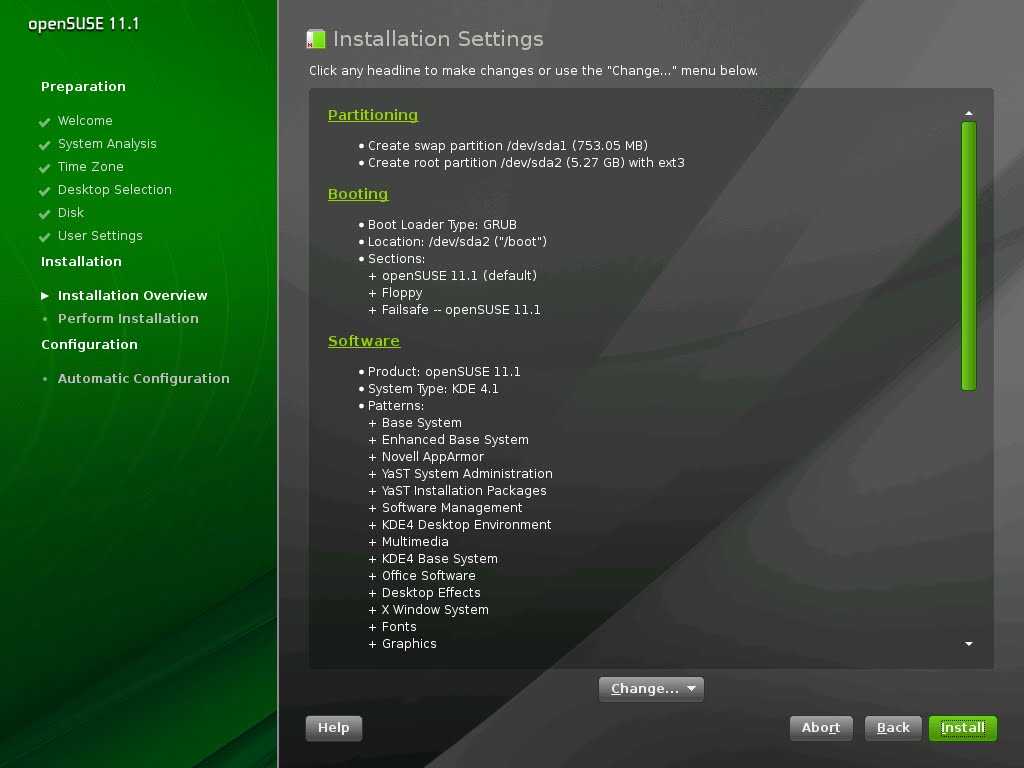Select the Desktop Selection step
The width and height of the screenshot is (1024, 768).
click(x=115, y=189)
